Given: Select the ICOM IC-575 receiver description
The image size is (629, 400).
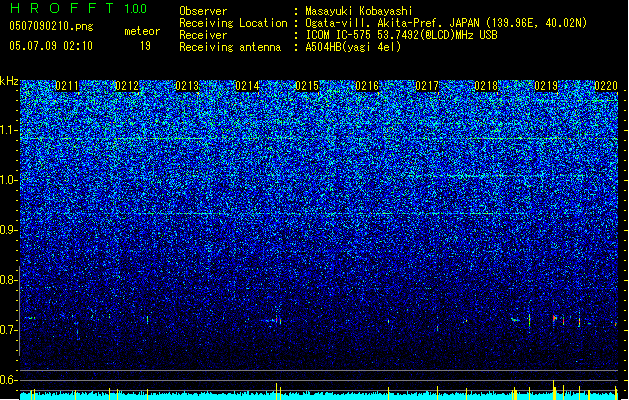Looking at the screenshot, I should tap(401, 35).
